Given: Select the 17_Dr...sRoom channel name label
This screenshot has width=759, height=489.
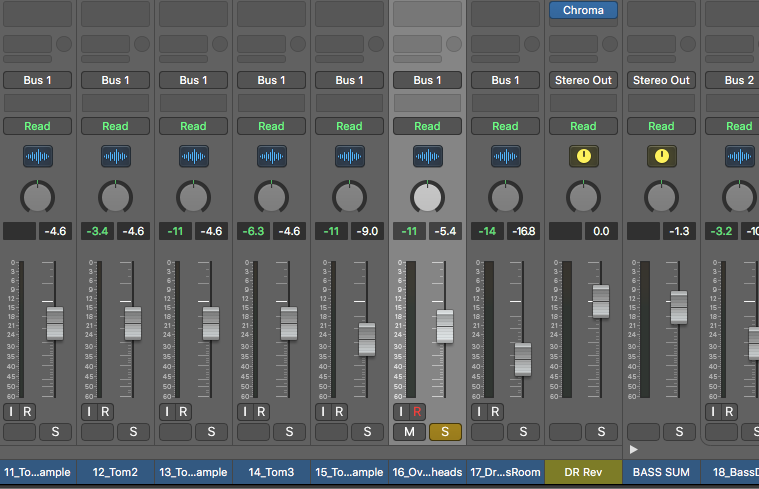Looking at the screenshot, I should tap(505, 472).
